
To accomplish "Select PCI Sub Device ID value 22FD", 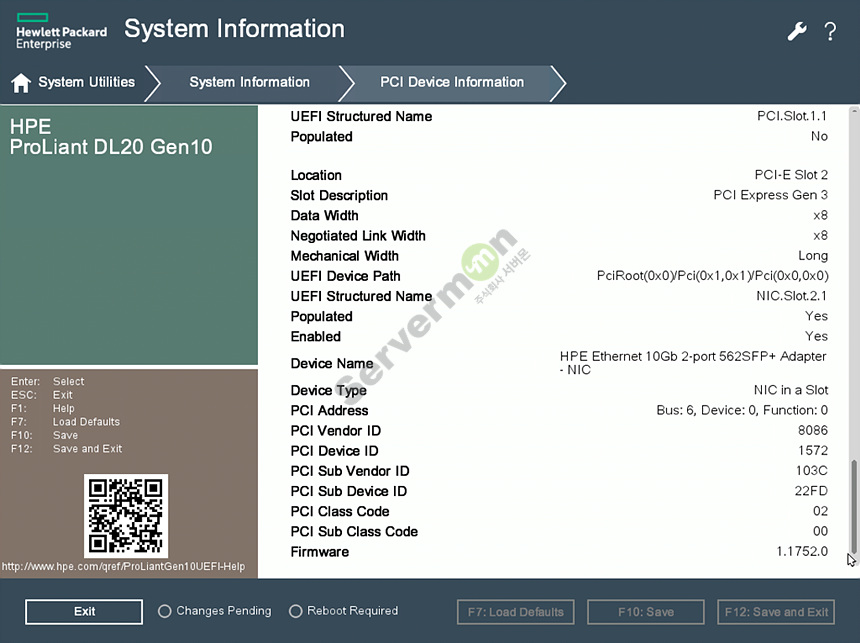I will coord(811,491).
